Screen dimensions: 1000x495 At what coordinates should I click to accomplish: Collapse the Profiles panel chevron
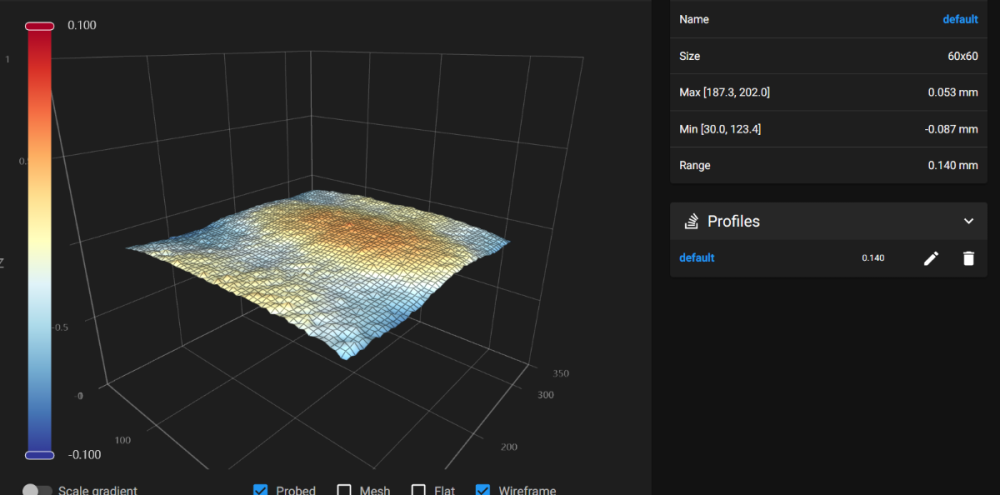[x=968, y=221]
